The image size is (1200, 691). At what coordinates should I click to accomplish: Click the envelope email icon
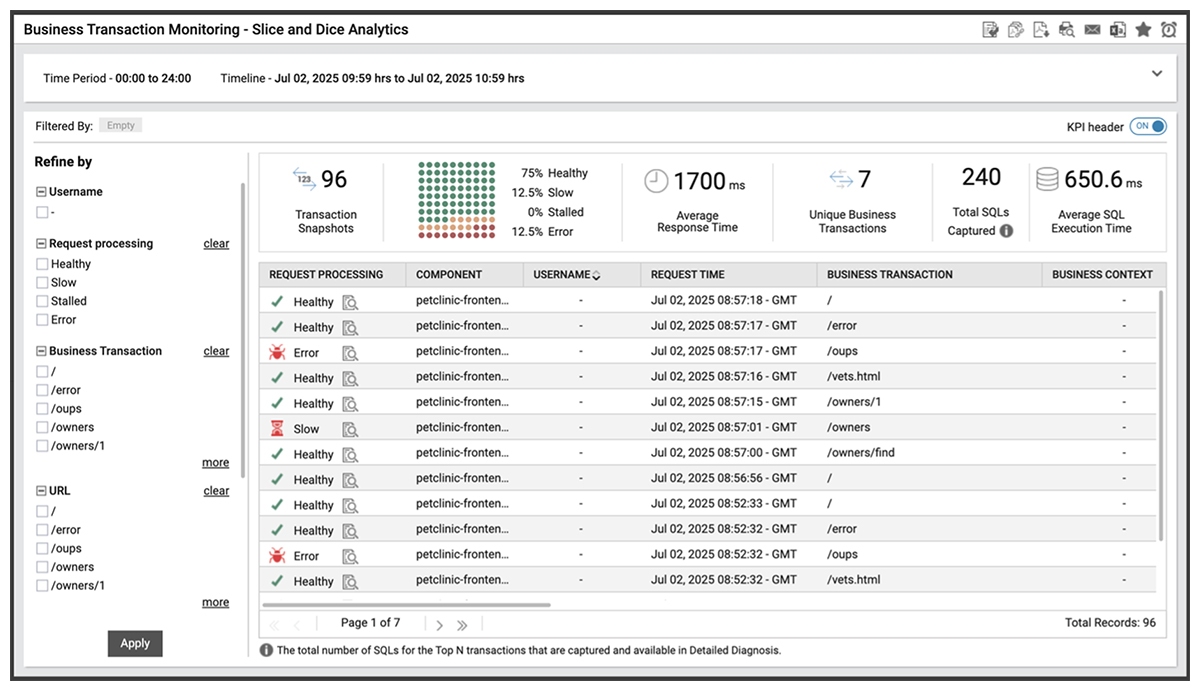[1092, 30]
